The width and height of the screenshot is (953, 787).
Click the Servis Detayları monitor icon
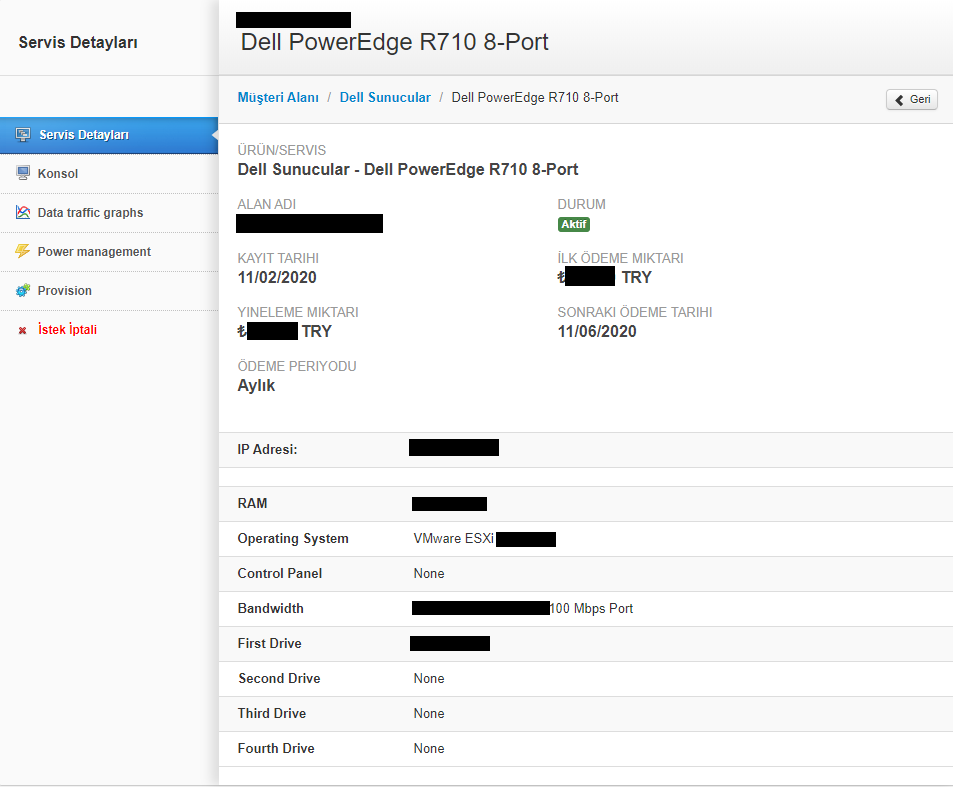[x=23, y=135]
